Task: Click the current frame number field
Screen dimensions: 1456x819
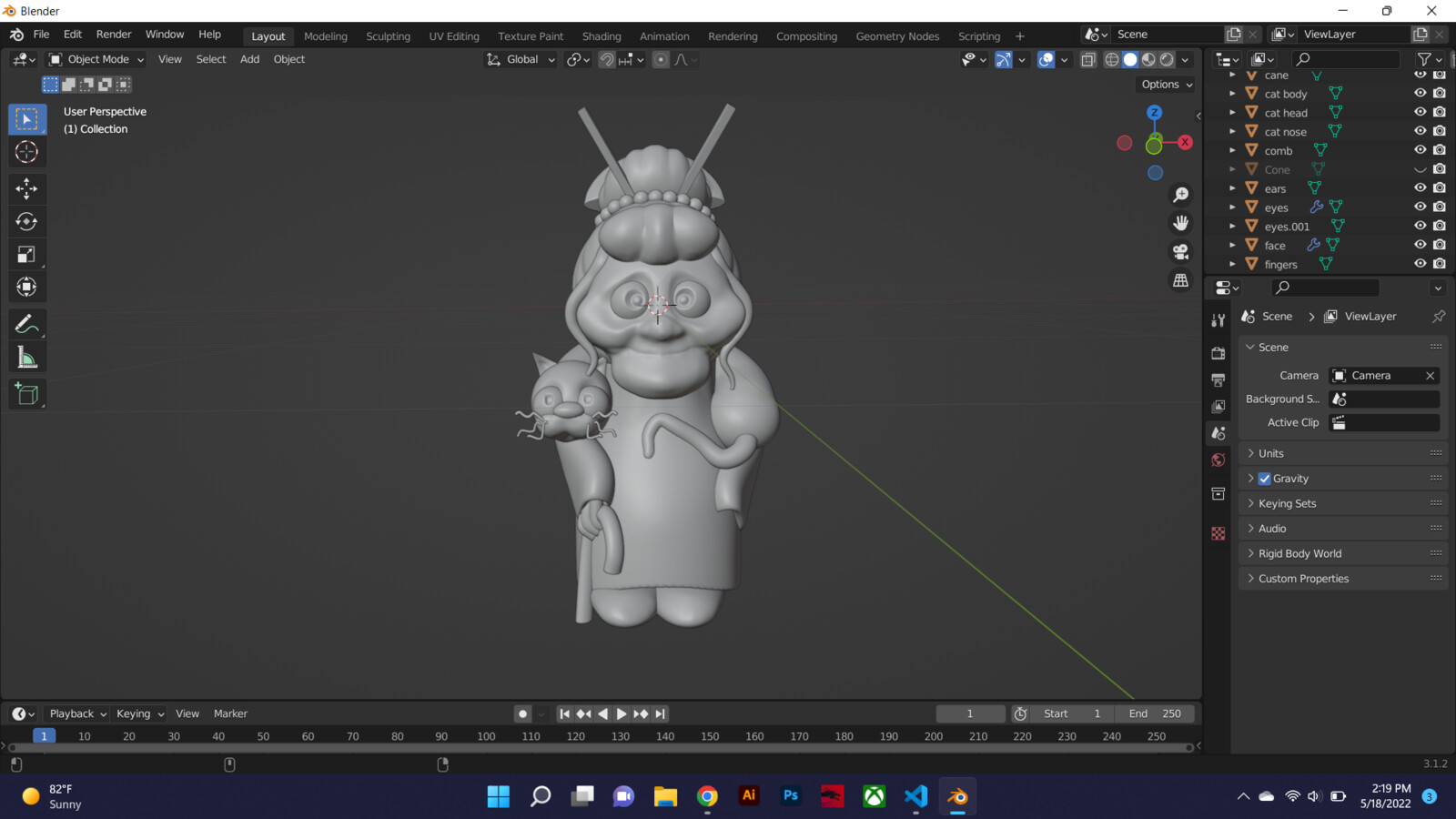Action: [x=970, y=713]
